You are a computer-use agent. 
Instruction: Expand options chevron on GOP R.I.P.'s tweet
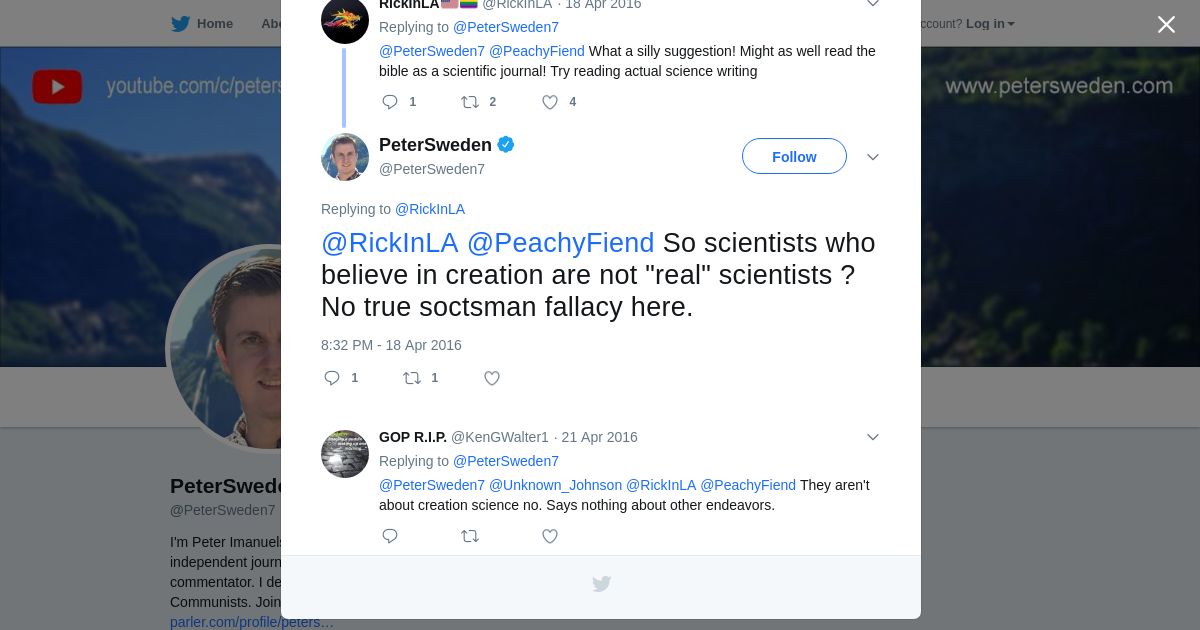click(872, 437)
